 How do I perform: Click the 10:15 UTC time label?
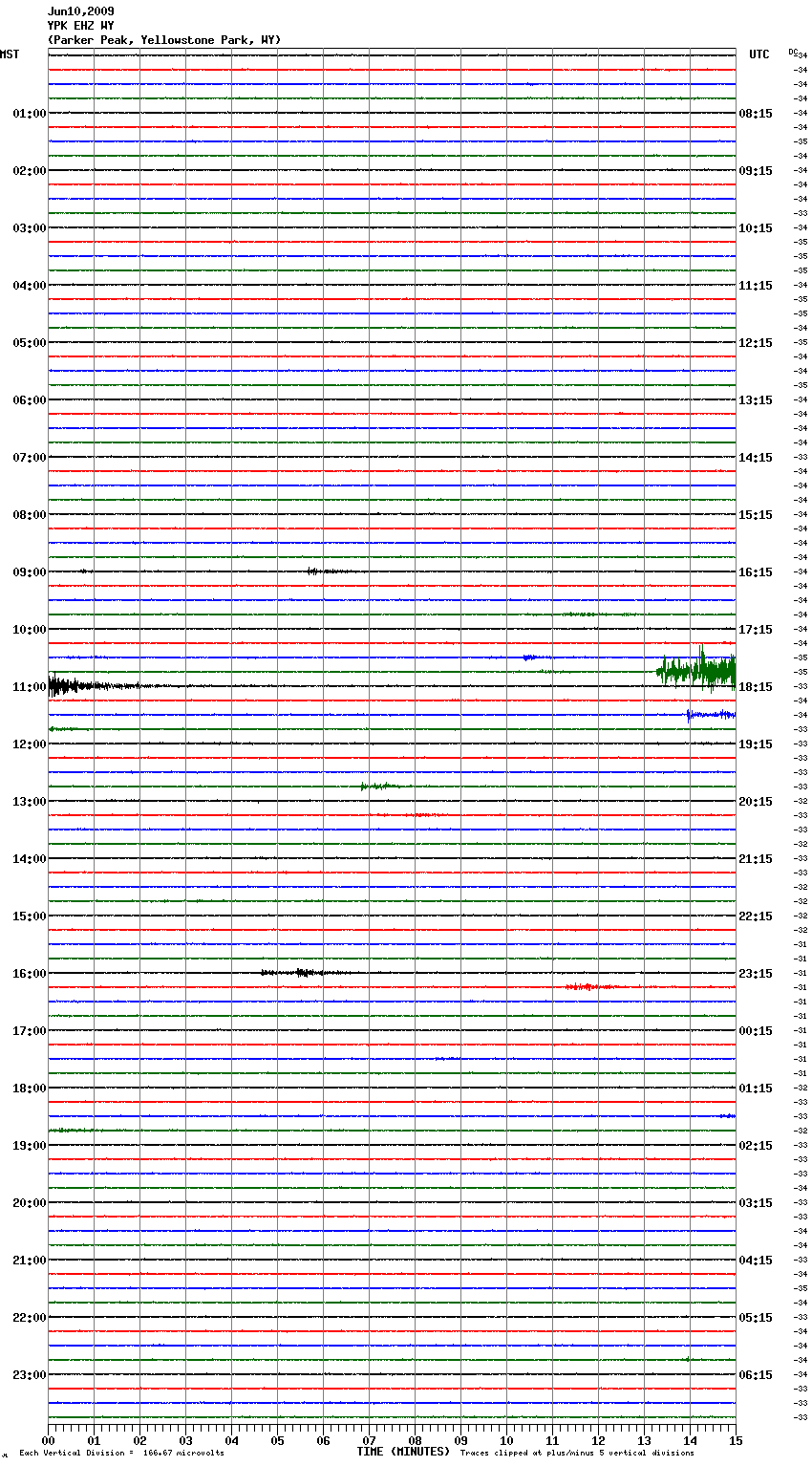(756, 228)
